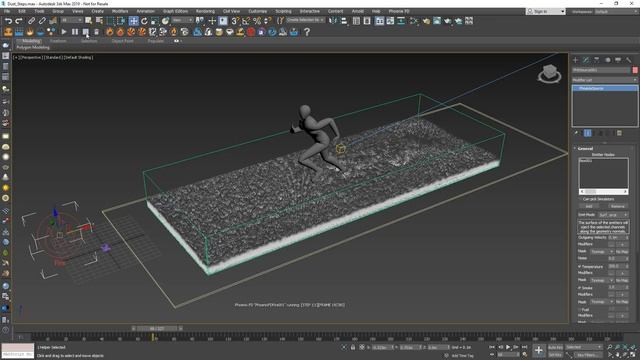
Task: Click the object color swatch
Action: click(x=635, y=70)
